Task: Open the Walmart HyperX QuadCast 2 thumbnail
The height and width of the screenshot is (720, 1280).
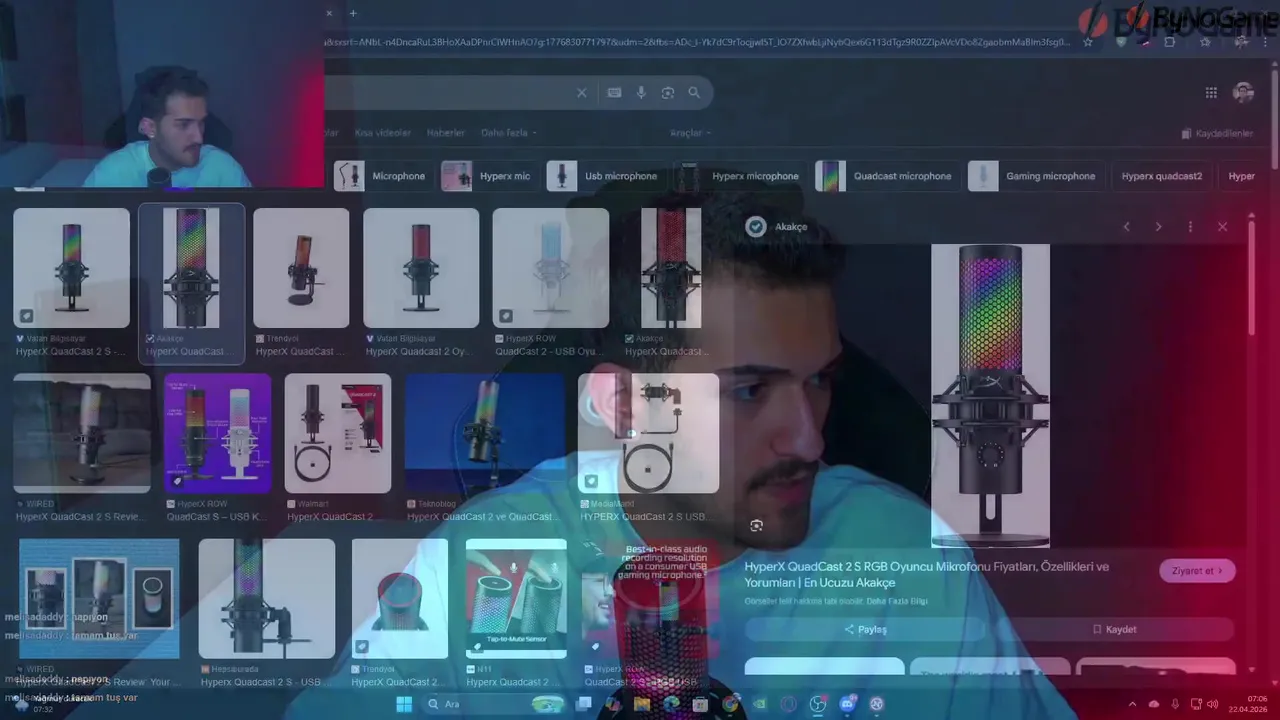Action: [338, 433]
